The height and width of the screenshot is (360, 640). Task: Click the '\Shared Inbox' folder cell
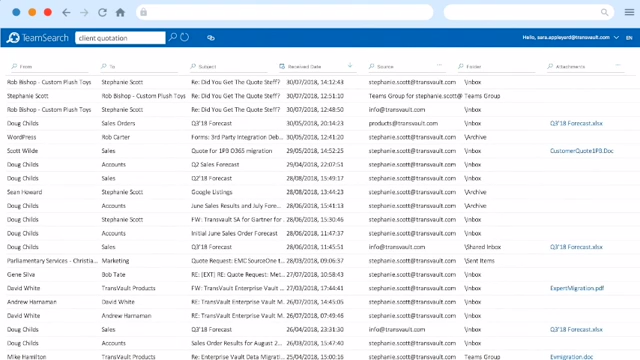point(482,247)
